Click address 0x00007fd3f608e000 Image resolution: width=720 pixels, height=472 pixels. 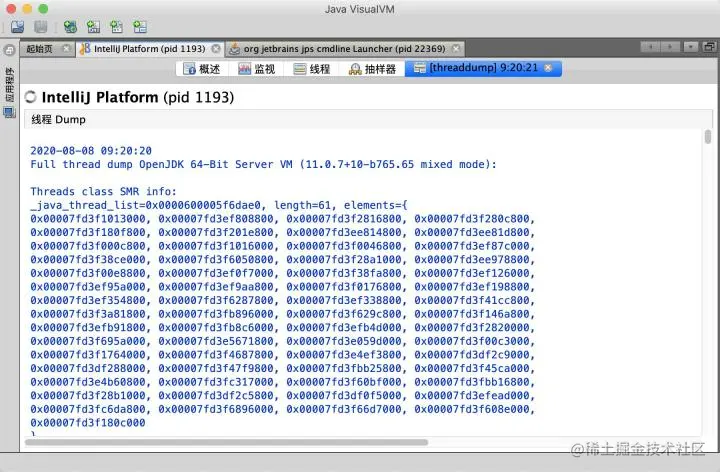472,409
